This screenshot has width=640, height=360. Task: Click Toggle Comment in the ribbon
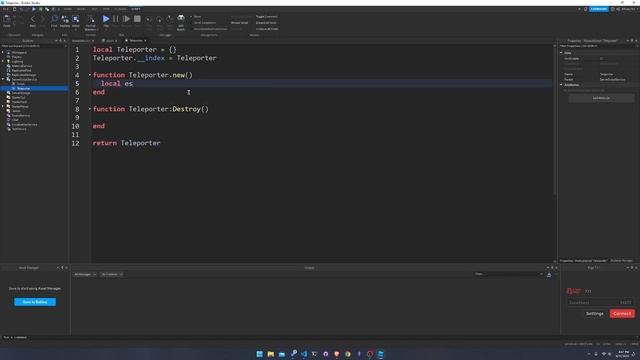[x=267, y=17]
